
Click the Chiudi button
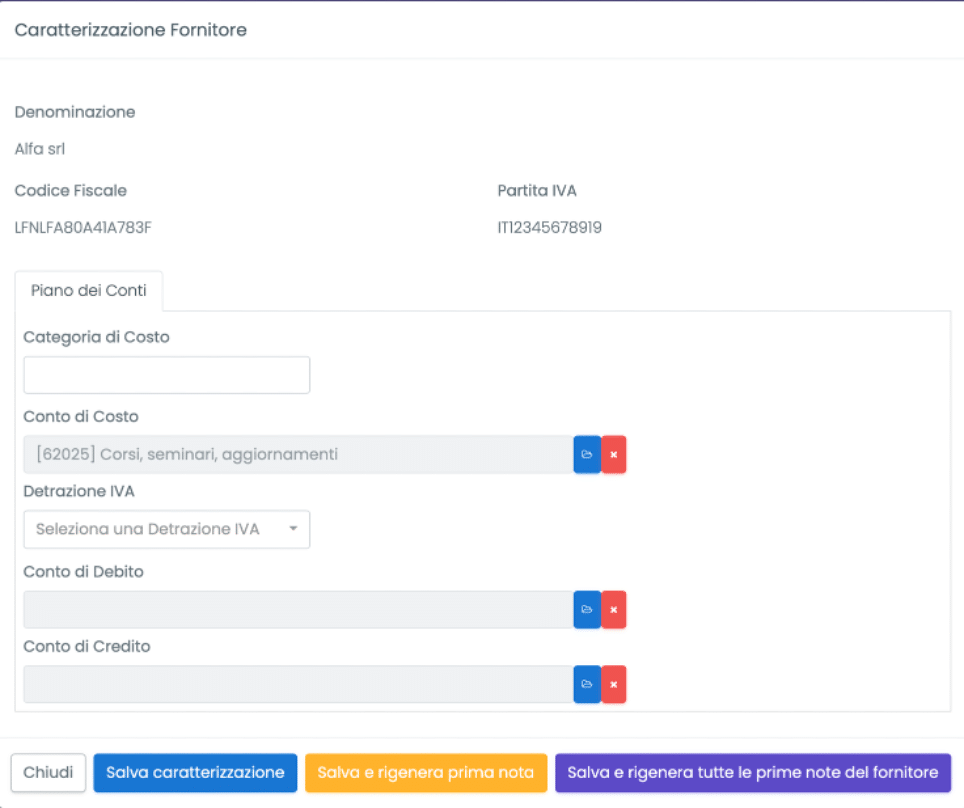click(x=48, y=772)
